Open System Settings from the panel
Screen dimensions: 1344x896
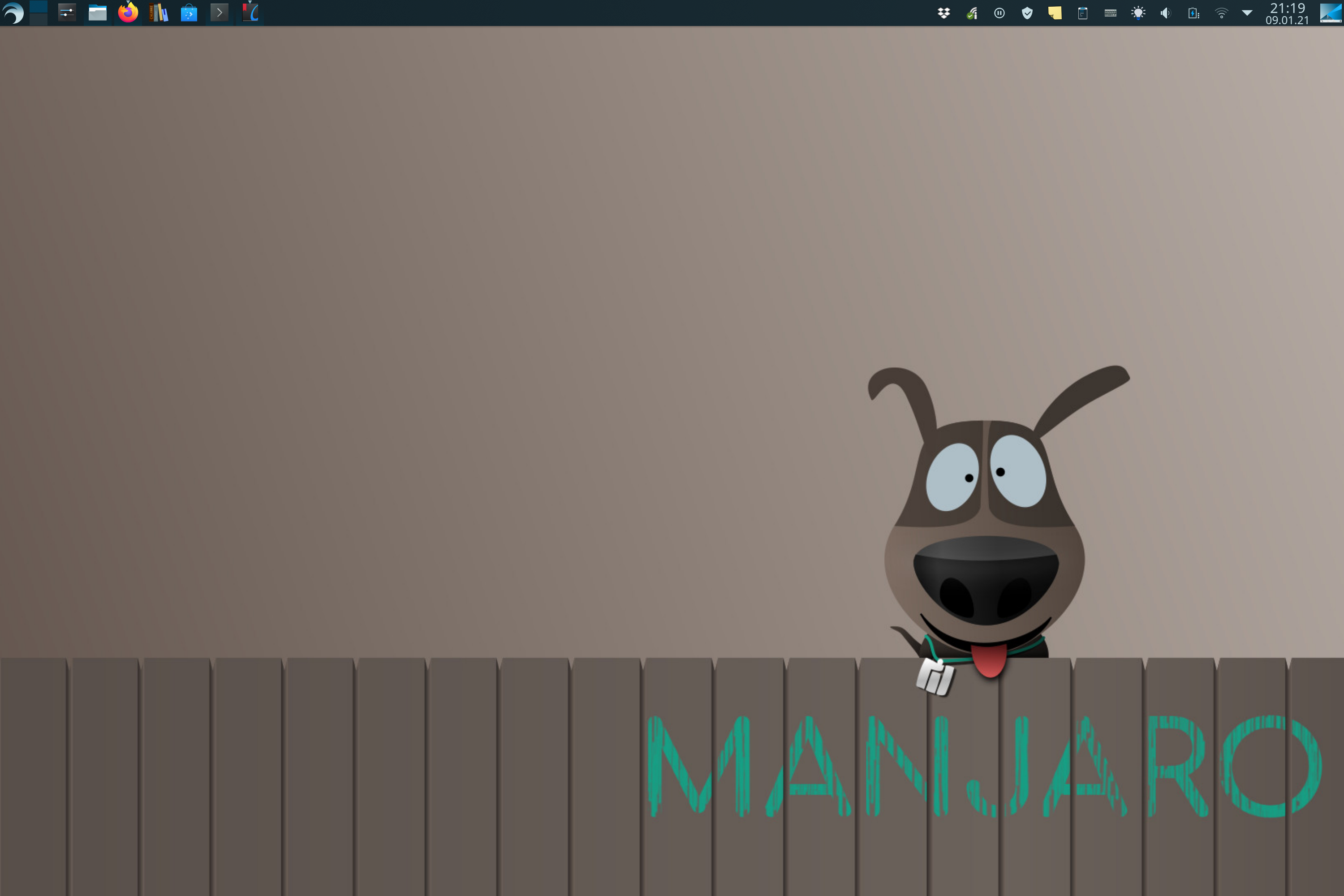pyautogui.click(x=67, y=13)
